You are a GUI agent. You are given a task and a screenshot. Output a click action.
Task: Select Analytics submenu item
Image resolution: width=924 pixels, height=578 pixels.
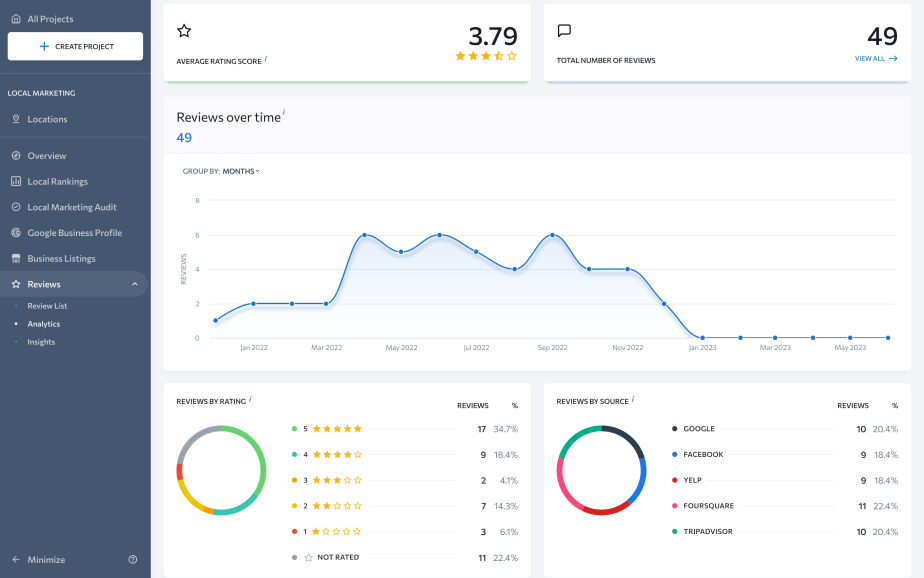44,324
